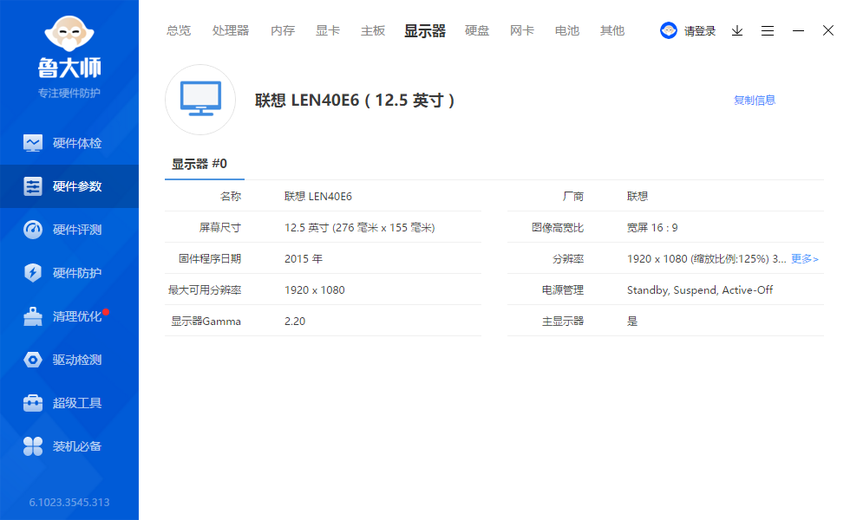
Task: Open 装机必备 menu label
Action: pyautogui.click(x=77, y=446)
